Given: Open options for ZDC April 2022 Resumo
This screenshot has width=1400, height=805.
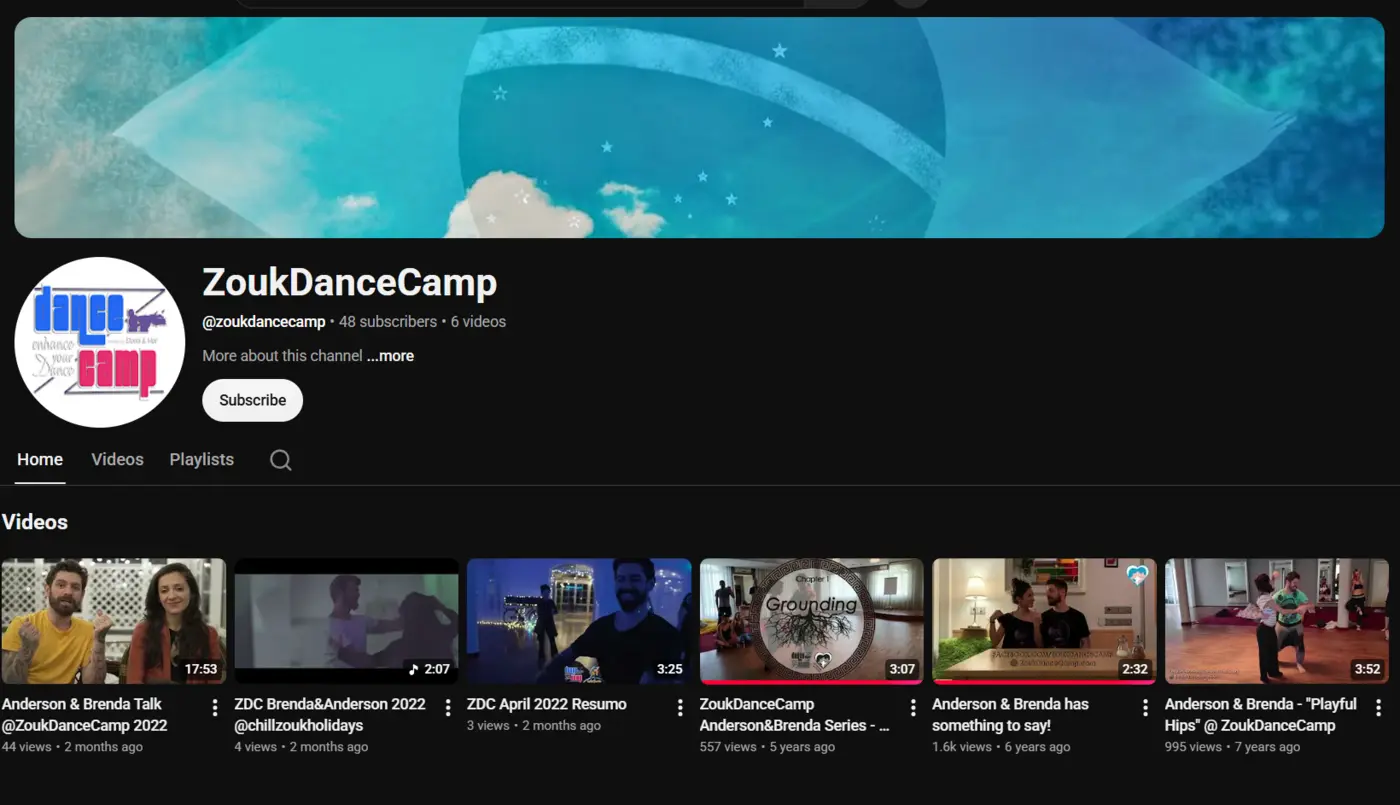Looking at the screenshot, I should [x=680, y=708].
